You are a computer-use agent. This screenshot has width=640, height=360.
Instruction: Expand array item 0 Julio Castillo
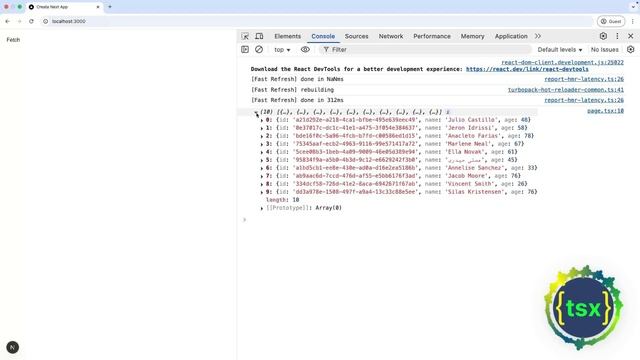262,120
